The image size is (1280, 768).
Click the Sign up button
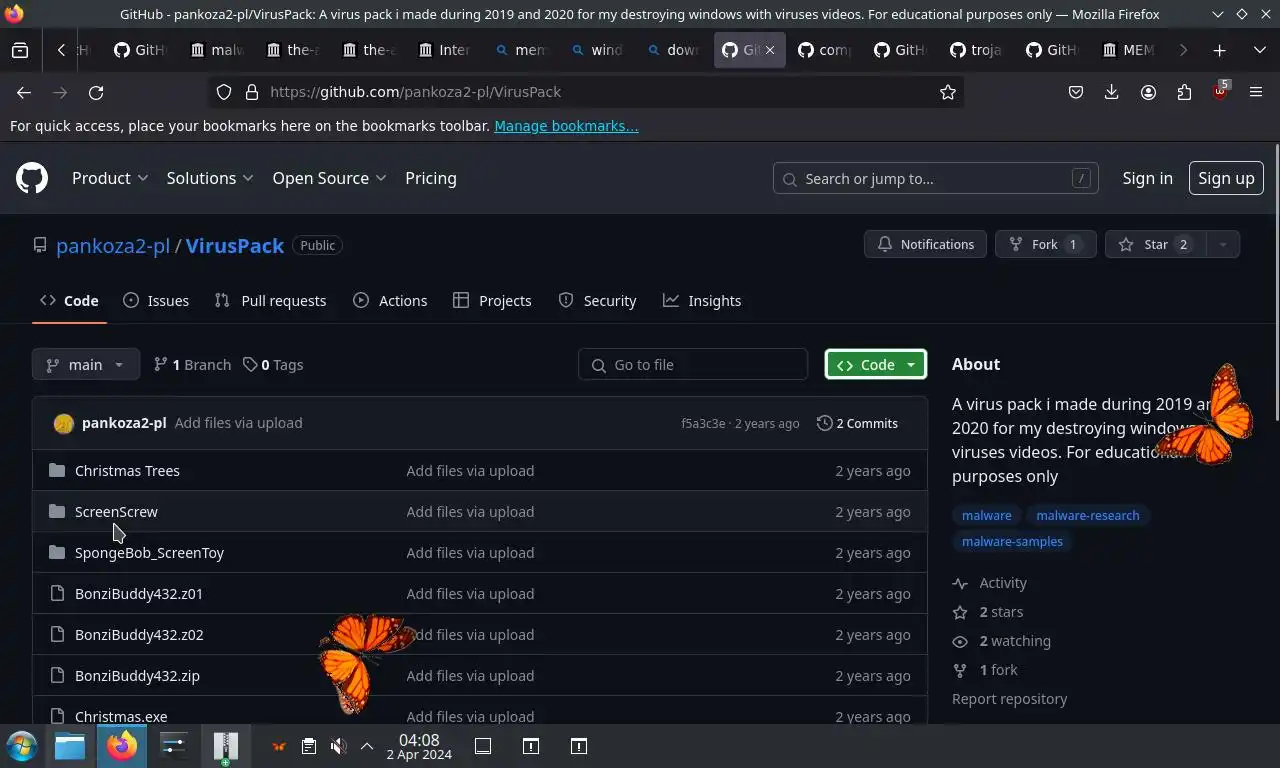coord(1226,178)
